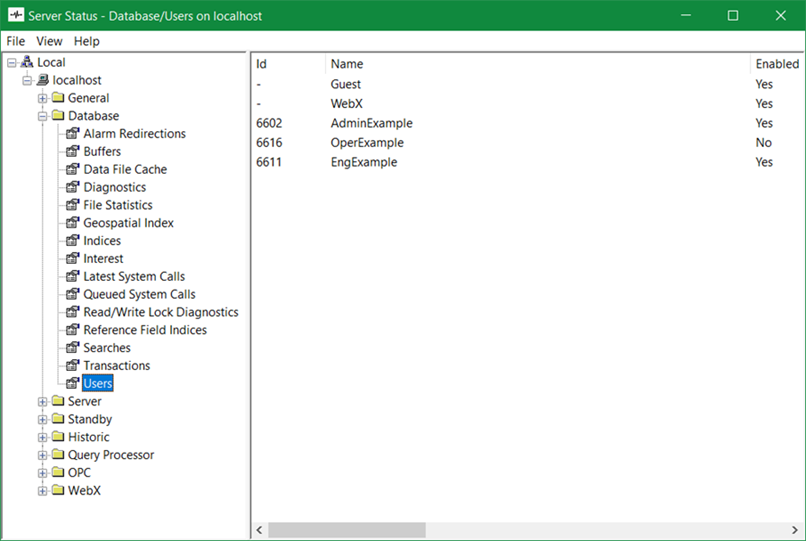
Task: Click the horizontal scrollbar thumb
Action: tap(346, 530)
